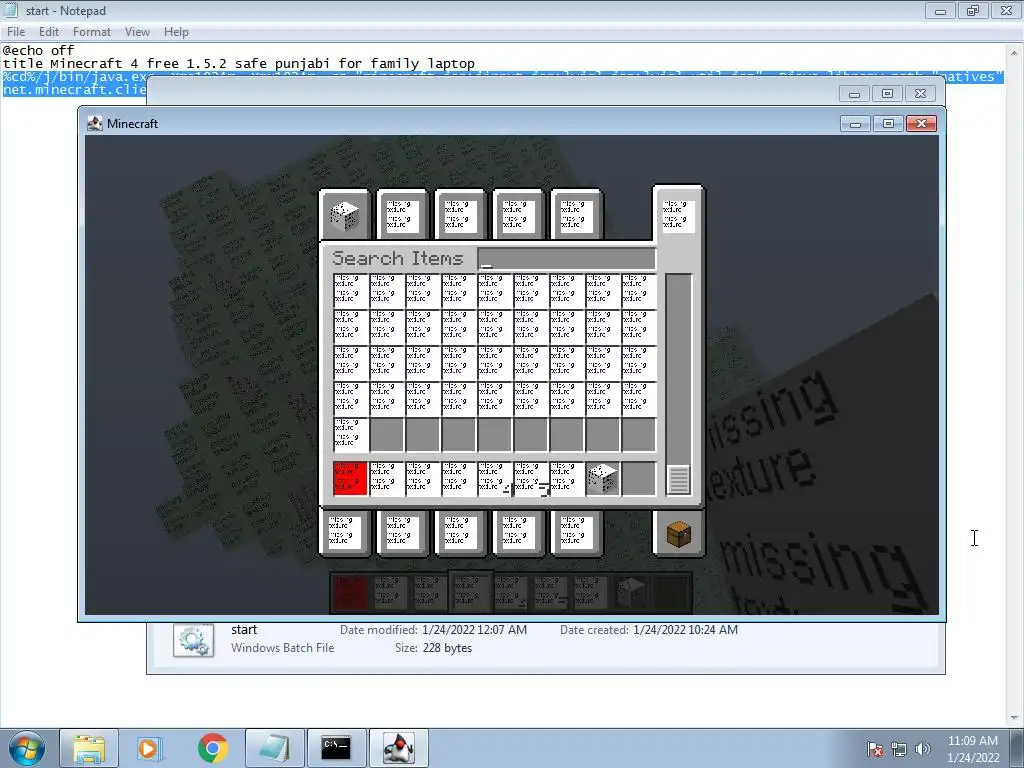This screenshot has width=1024, height=768.
Task: Minimize the Notepad window
Action: tap(940, 10)
